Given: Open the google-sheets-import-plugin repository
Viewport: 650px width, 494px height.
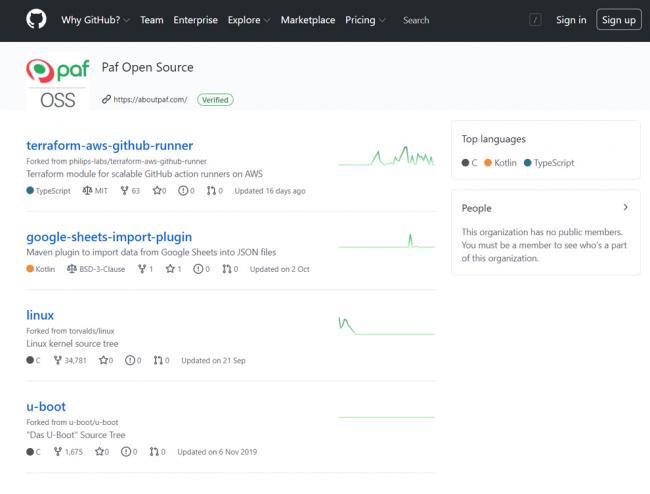Looking at the screenshot, I should tap(109, 237).
